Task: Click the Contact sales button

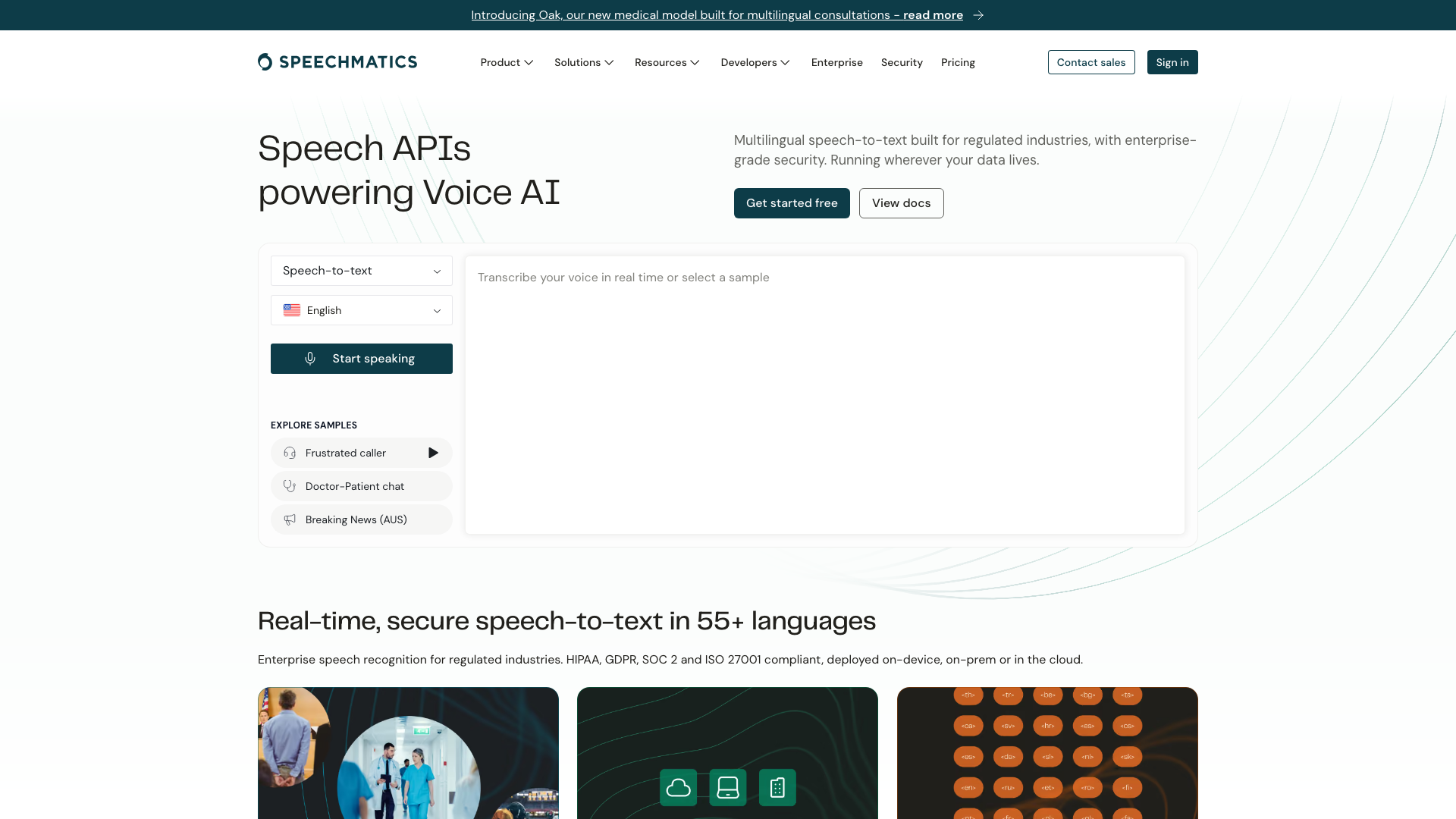Action: (x=1091, y=62)
